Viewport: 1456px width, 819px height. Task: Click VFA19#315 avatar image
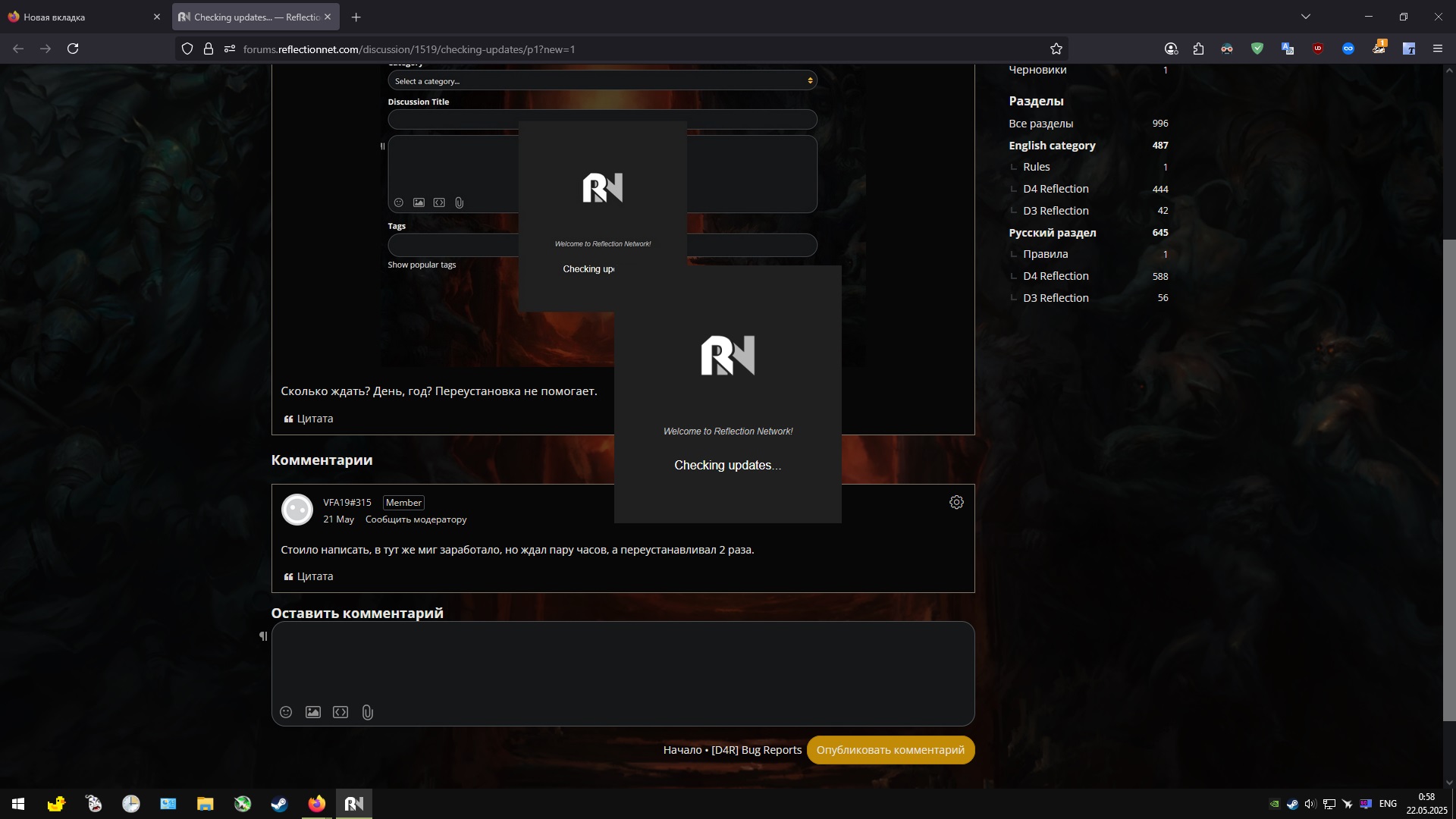coord(297,510)
